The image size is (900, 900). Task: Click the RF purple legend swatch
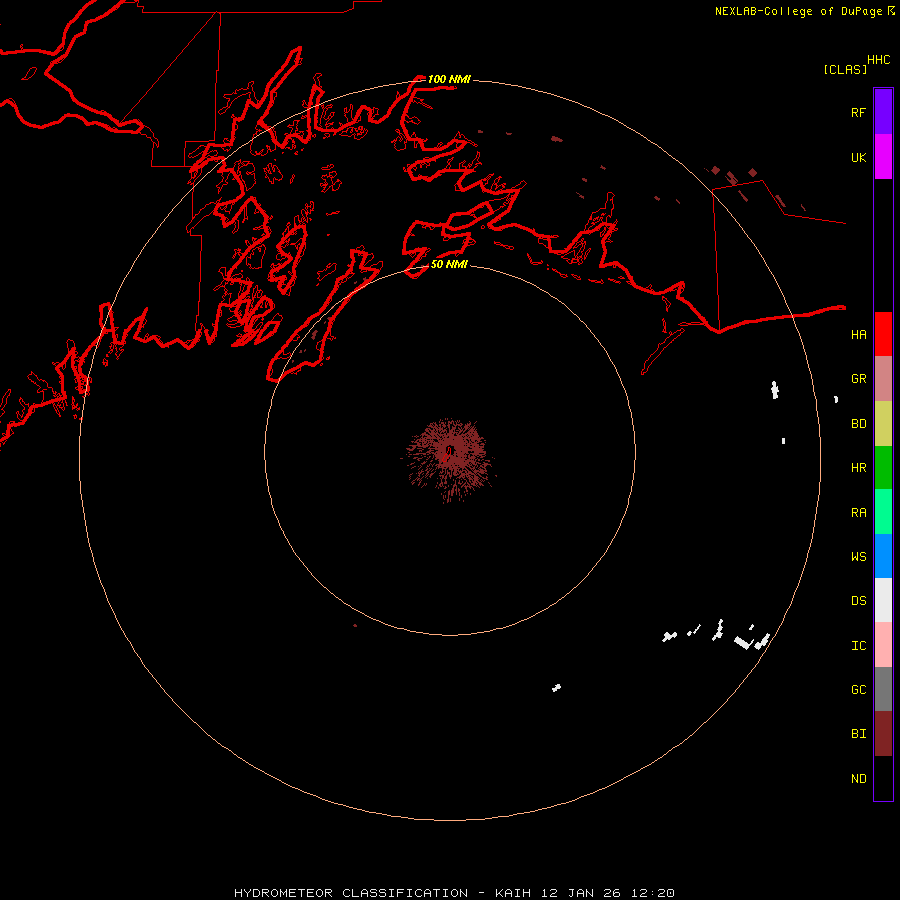[x=883, y=112]
